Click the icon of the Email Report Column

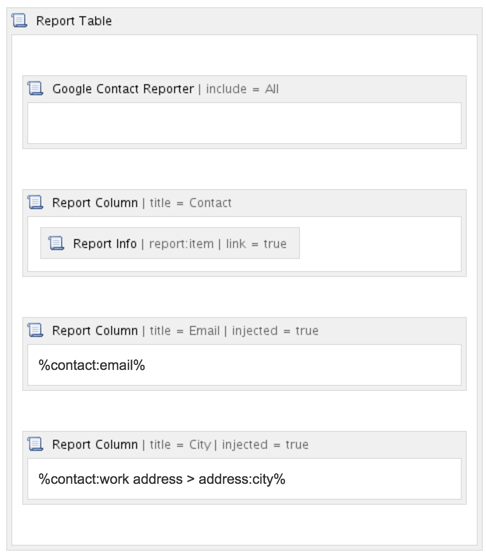click(x=35, y=330)
